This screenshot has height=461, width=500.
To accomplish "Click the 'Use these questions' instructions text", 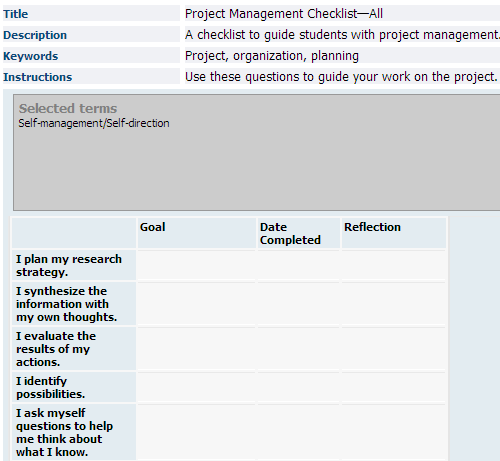I will pyautogui.click(x=341, y=77).
